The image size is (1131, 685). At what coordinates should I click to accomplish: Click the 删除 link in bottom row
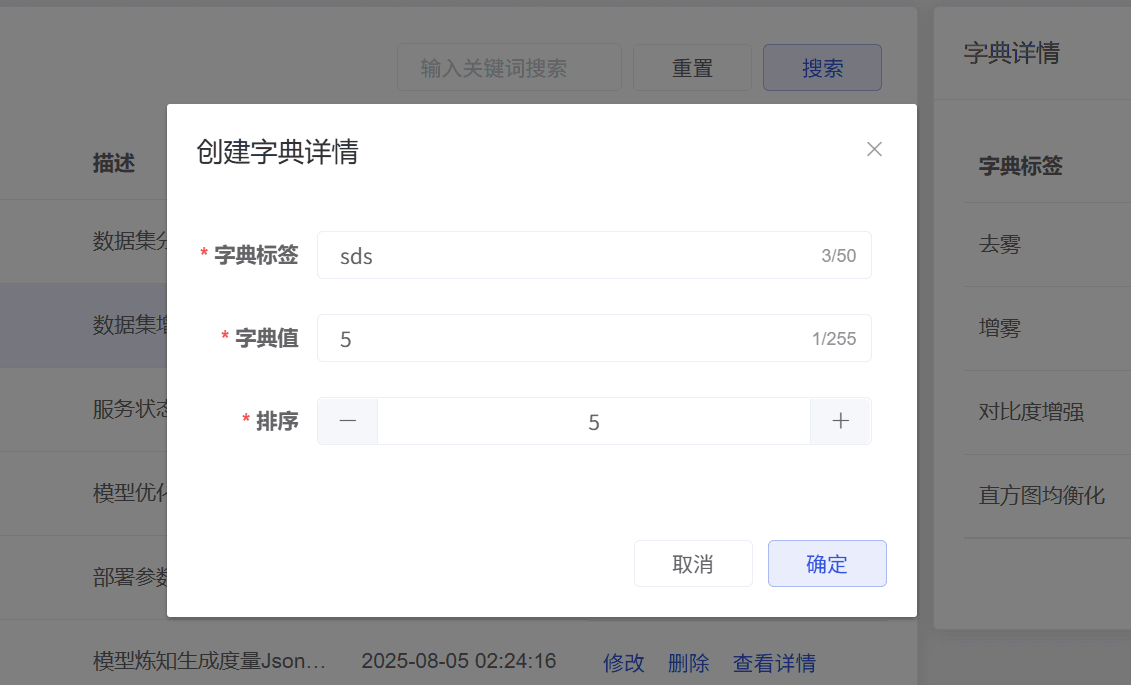click(x=688, y=662)
